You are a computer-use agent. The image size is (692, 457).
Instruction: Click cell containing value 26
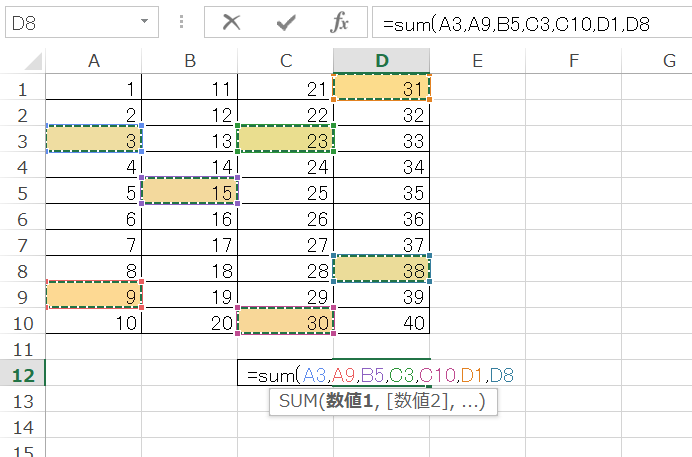(286, 217)
